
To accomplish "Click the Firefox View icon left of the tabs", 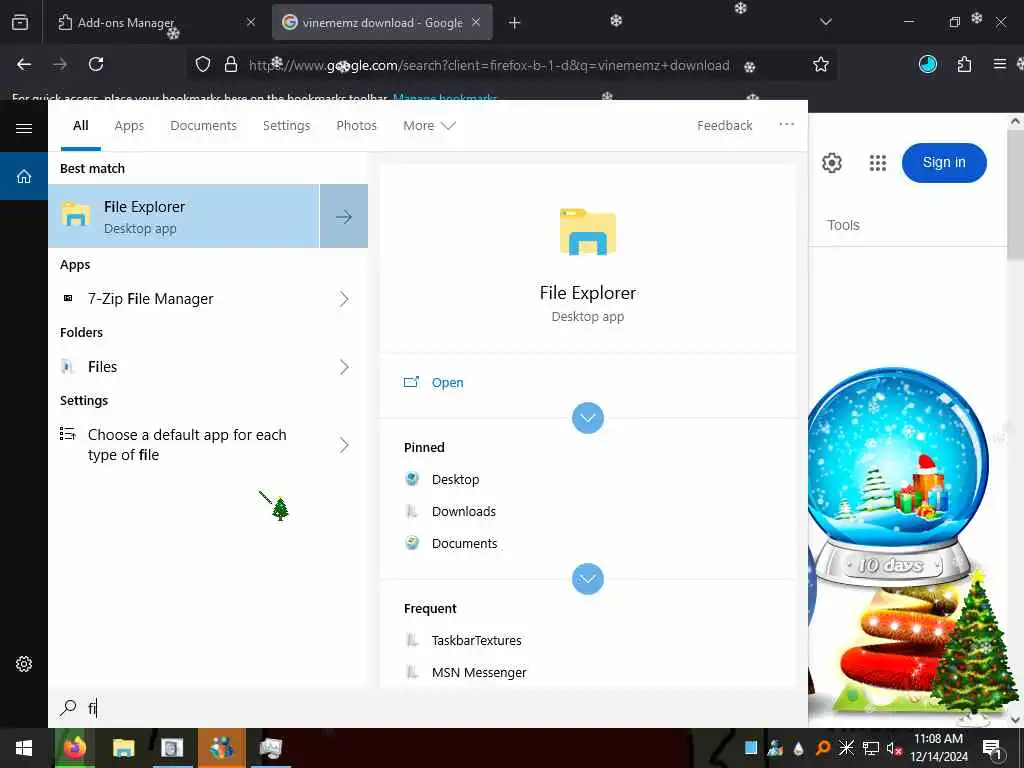I will tap(20, 22).
